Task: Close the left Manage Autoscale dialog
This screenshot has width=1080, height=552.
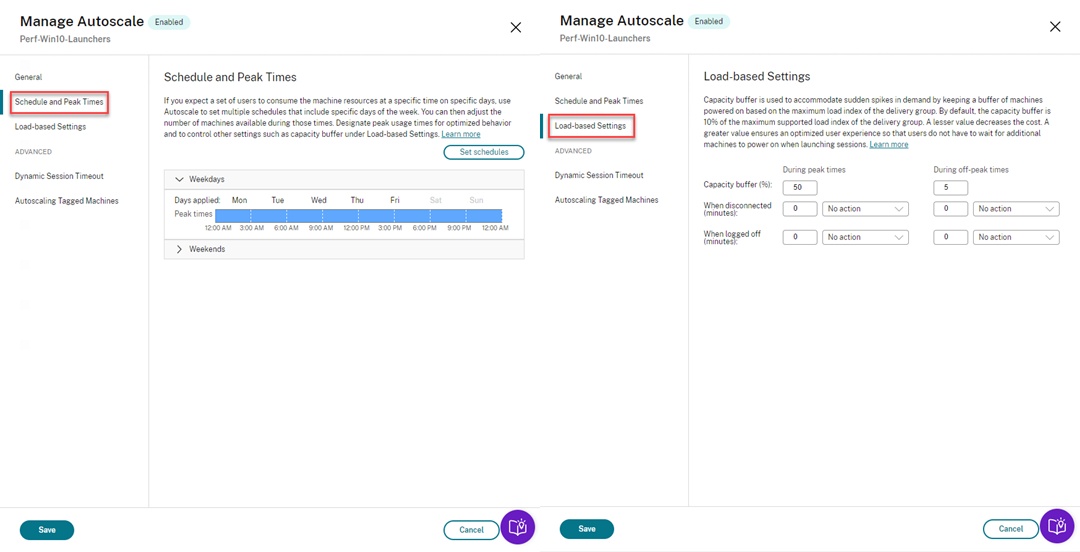Action: click(x=515, y=27)
